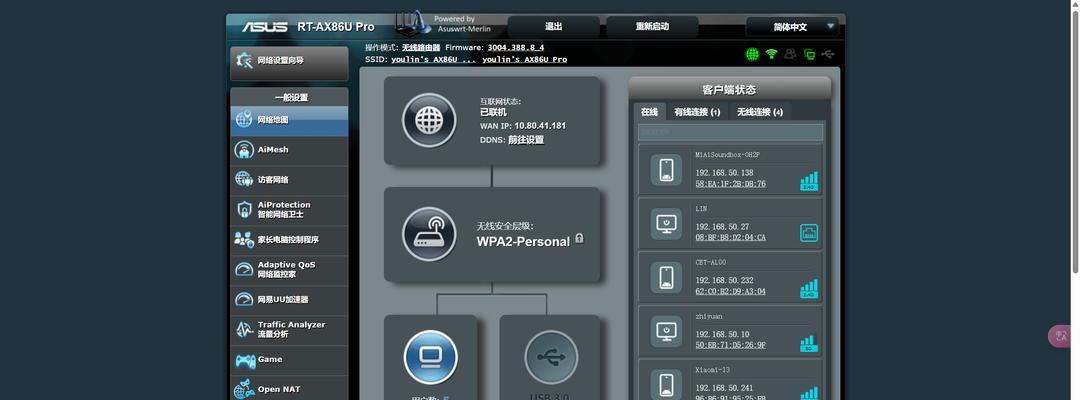The height and width of the screenshot is (400, 1080).
Task: Open the Game sidebar item
Action: pyautogui.click(x=289, y=359)
